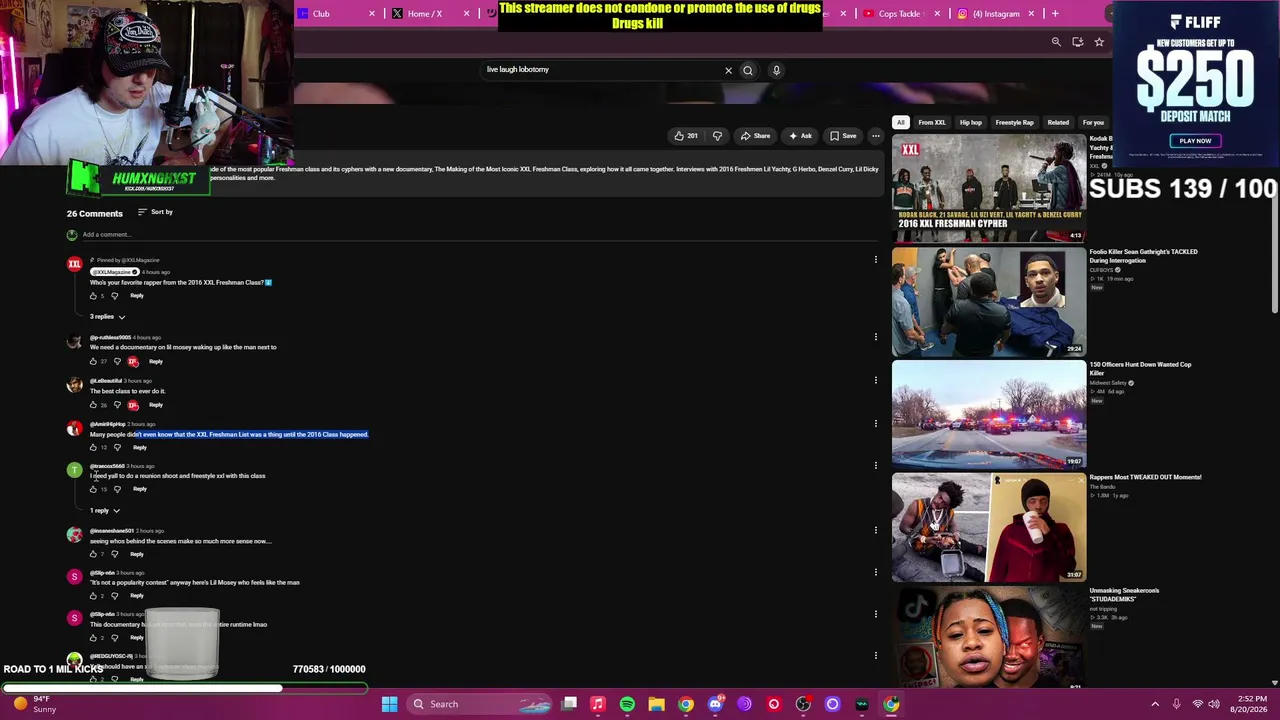Open the 2016 XXL Freshman Cypher thumbnail
1280x720 pixels.
click(x=988, y=188)
